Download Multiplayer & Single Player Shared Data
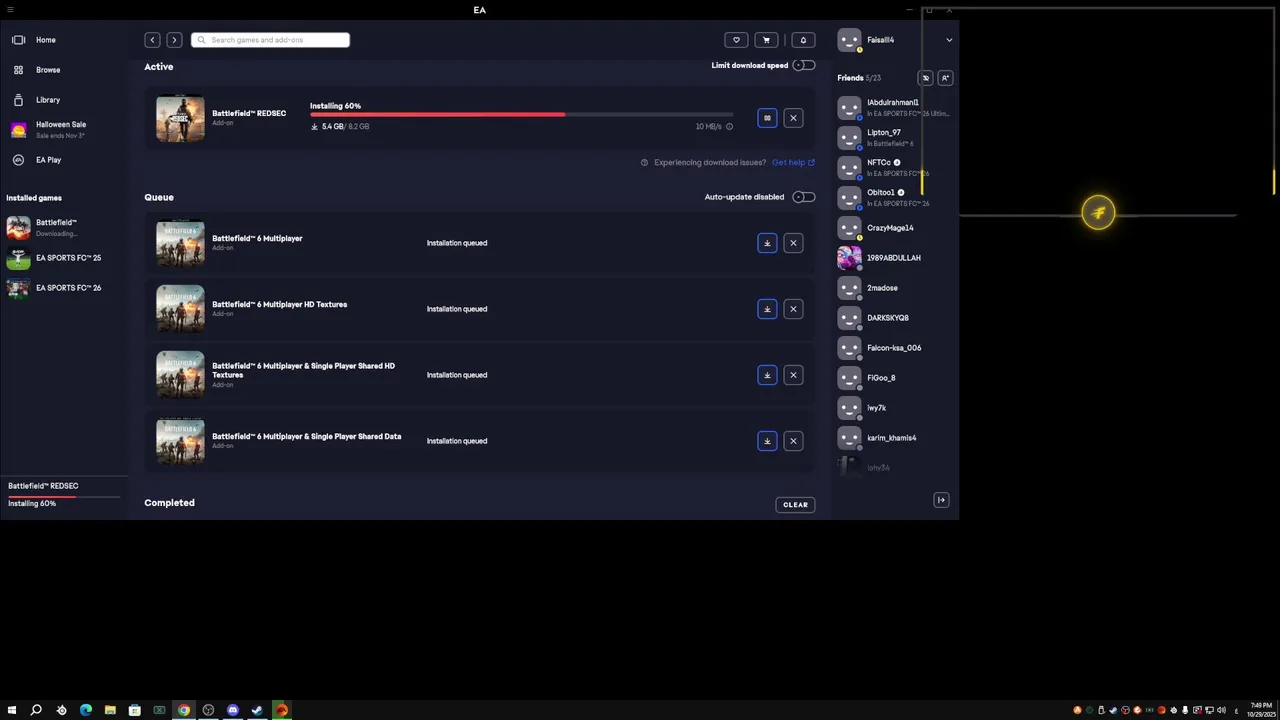The image size is (1280, 720). (767, 441)
